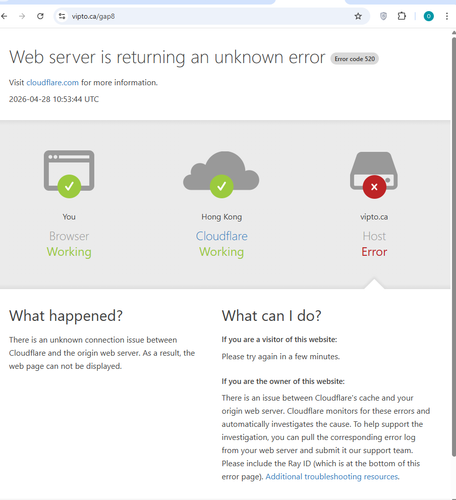
Task: Click the 'You' label under browser icon
Action: click(x=69, y=217)
